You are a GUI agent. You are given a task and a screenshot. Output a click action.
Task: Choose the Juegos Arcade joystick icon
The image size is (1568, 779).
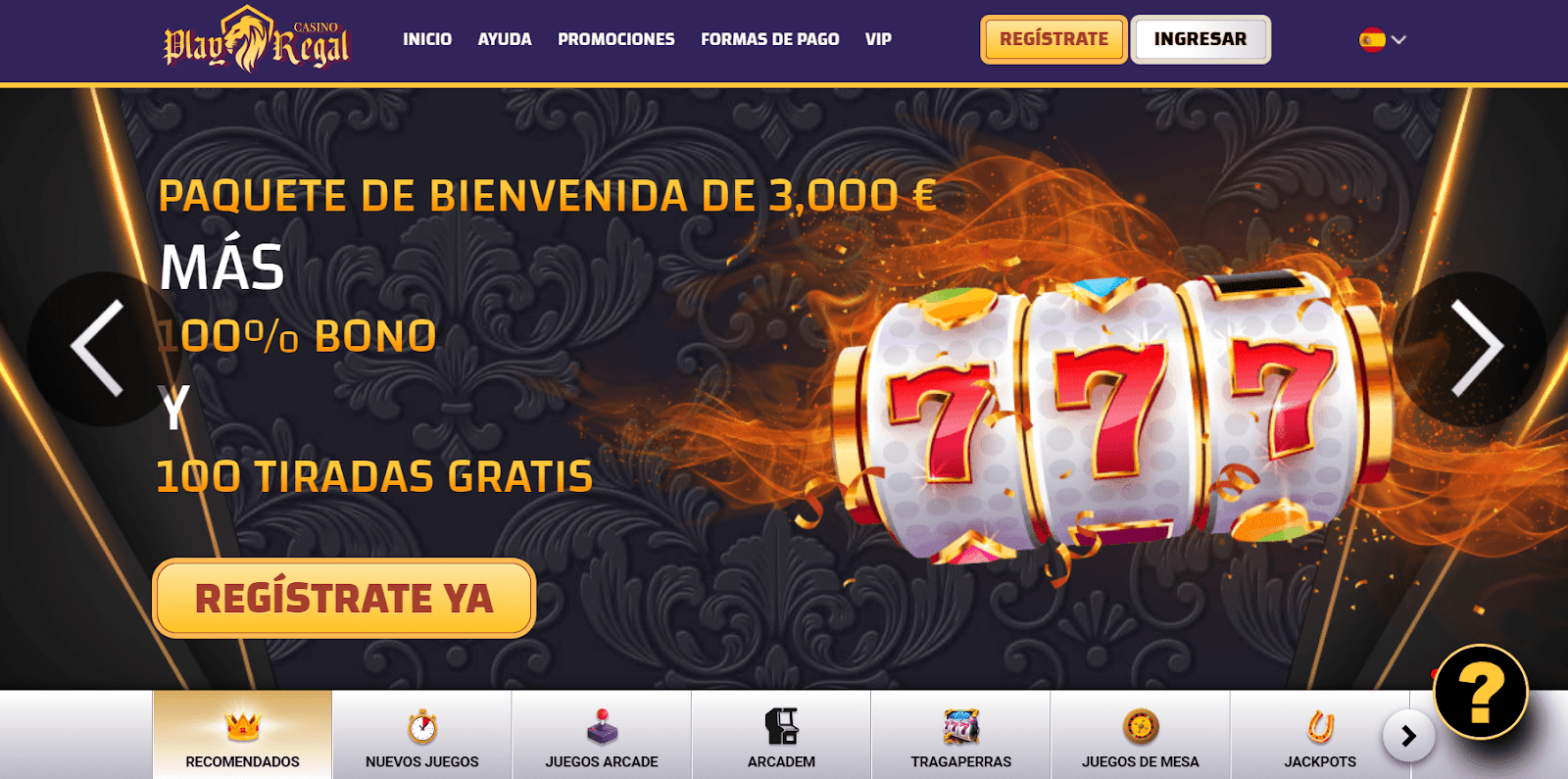[602, 726]
